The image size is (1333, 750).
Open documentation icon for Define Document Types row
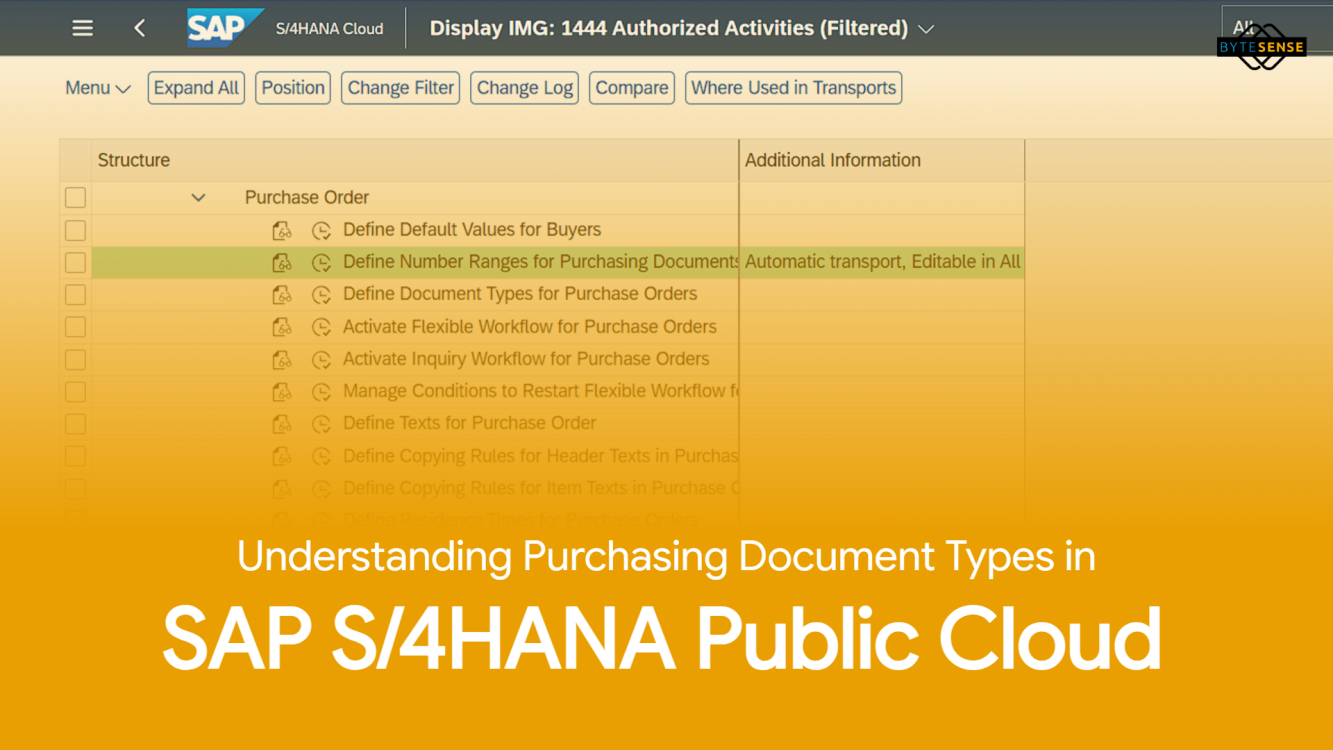(282, 294)
